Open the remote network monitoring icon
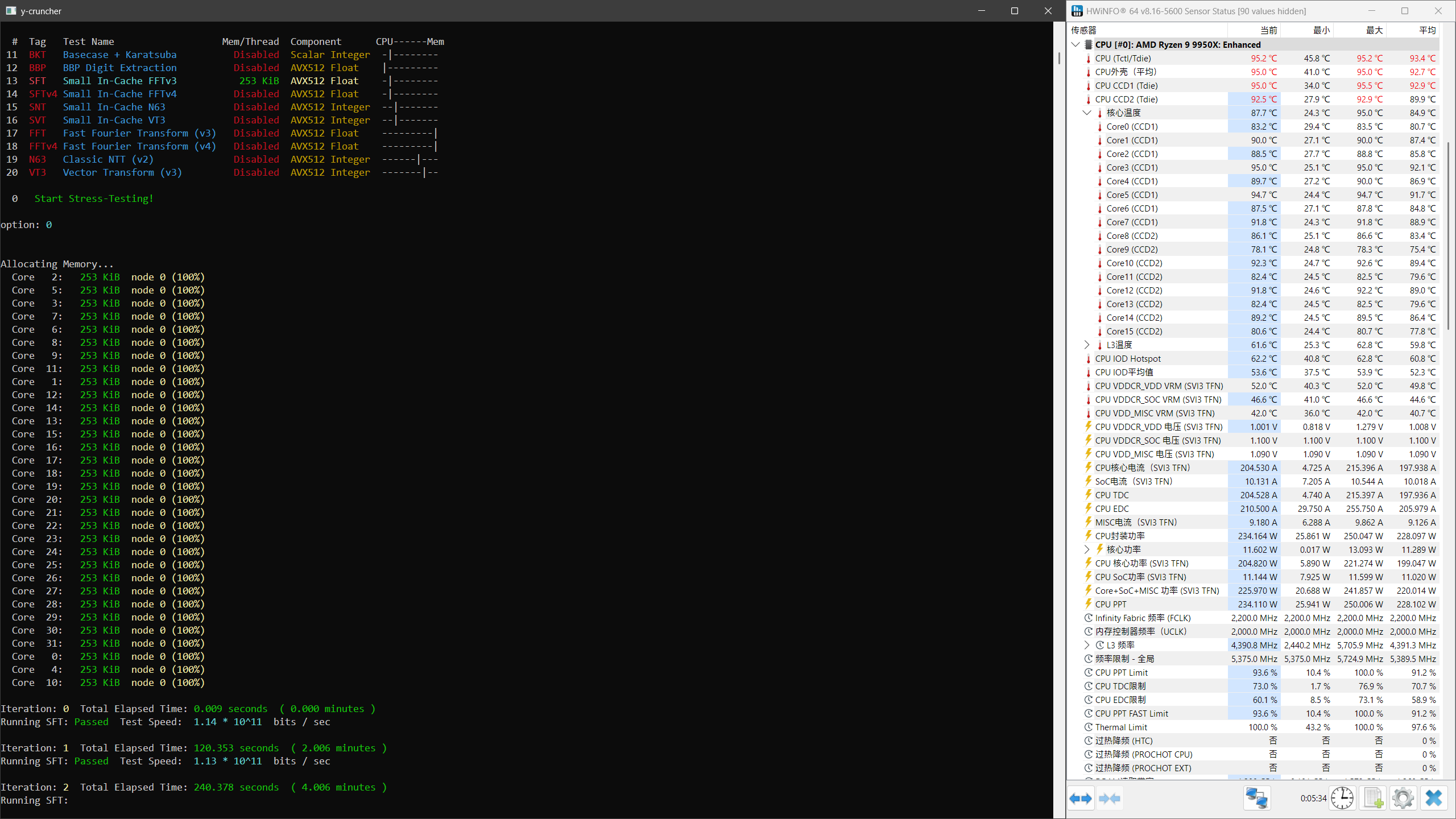The height and width of the screenshot is (819, 1456). pyautogui.click(x=1257, y=799)
